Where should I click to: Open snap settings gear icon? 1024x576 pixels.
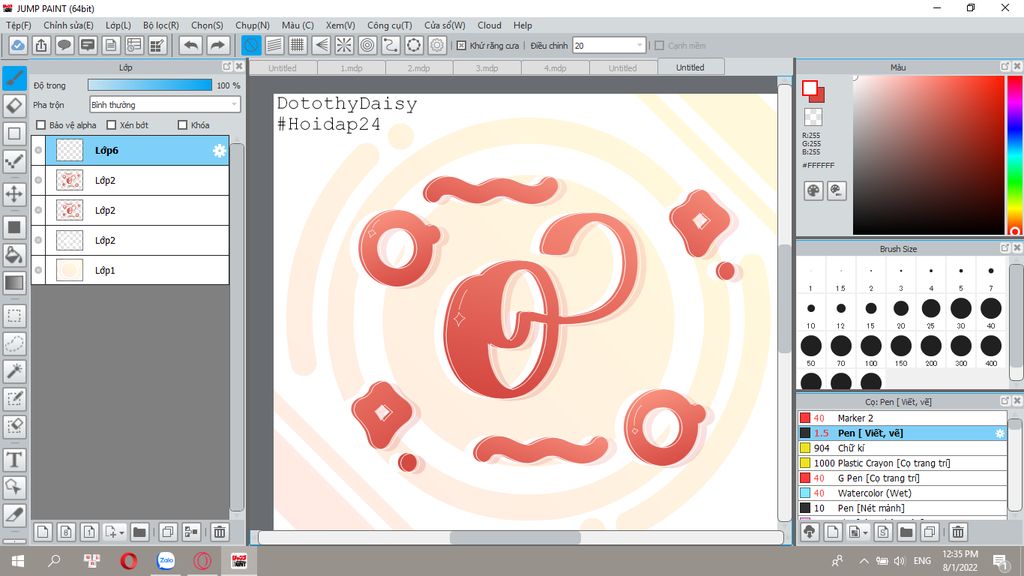[437, 45]
